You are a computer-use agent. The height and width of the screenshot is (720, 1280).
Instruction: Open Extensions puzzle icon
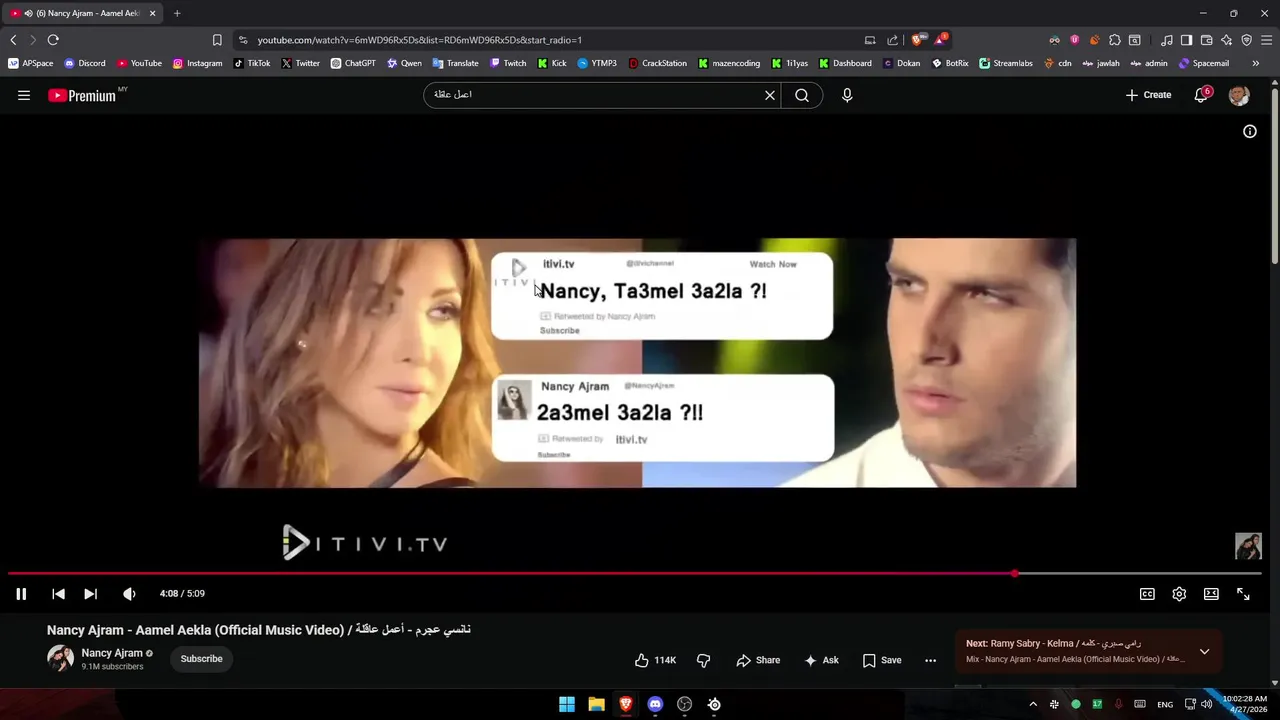pos(1115,40)
